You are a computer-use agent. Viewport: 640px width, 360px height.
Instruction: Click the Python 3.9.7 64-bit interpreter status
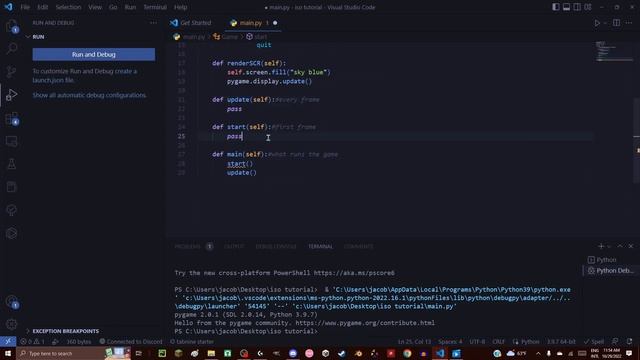pyautogui.click(x=561, y=341)
